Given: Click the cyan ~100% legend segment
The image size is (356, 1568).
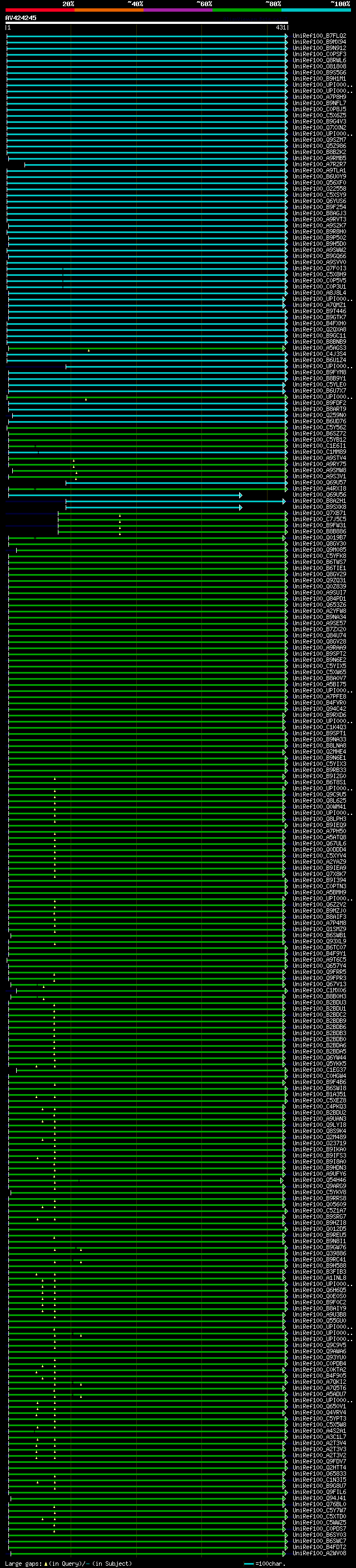Looking at the screenshot, I should click(x=317, y=10).
